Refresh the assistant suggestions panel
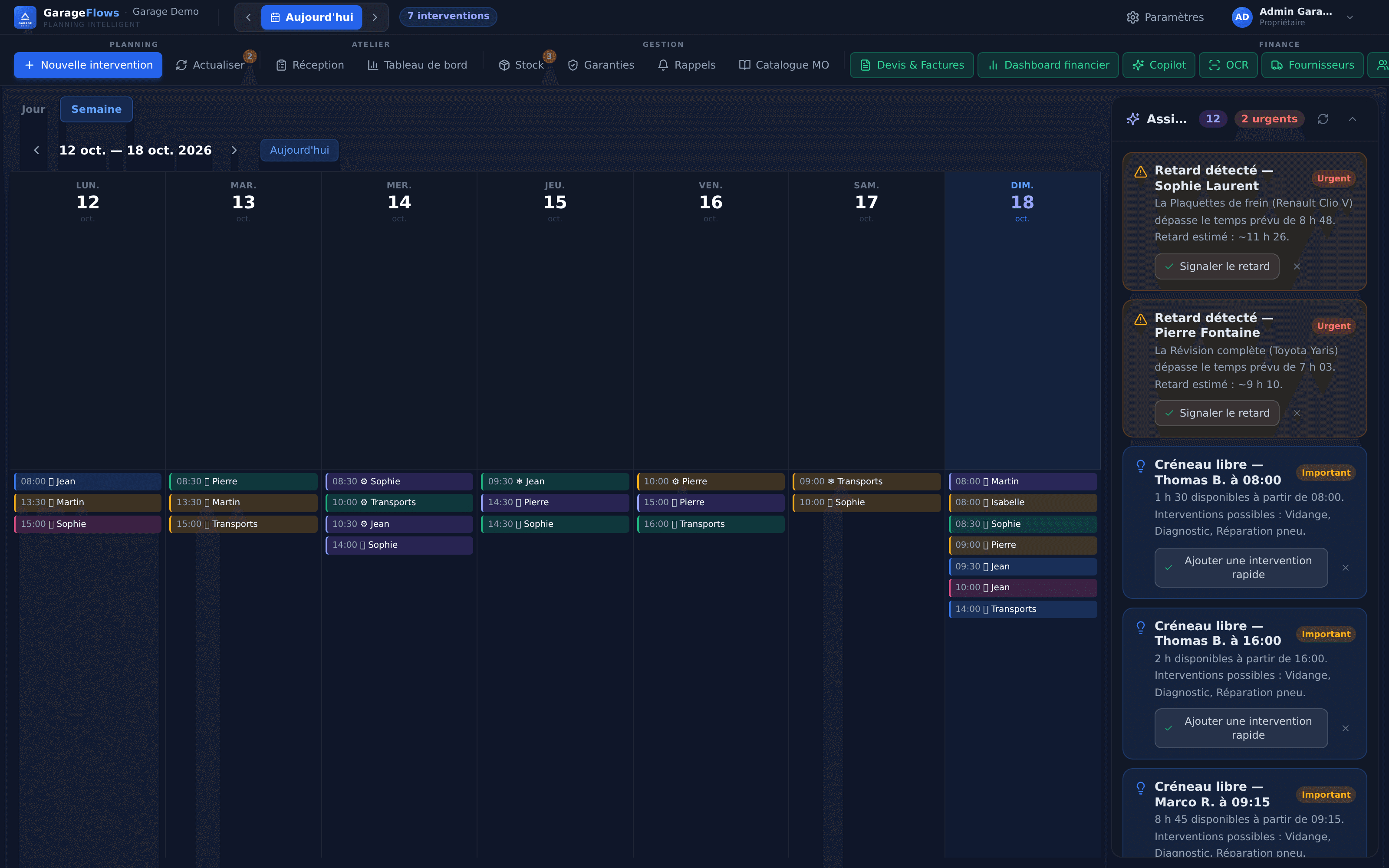The height and width of the screenshot is (868, 1389). click(x=1323, y=119)
